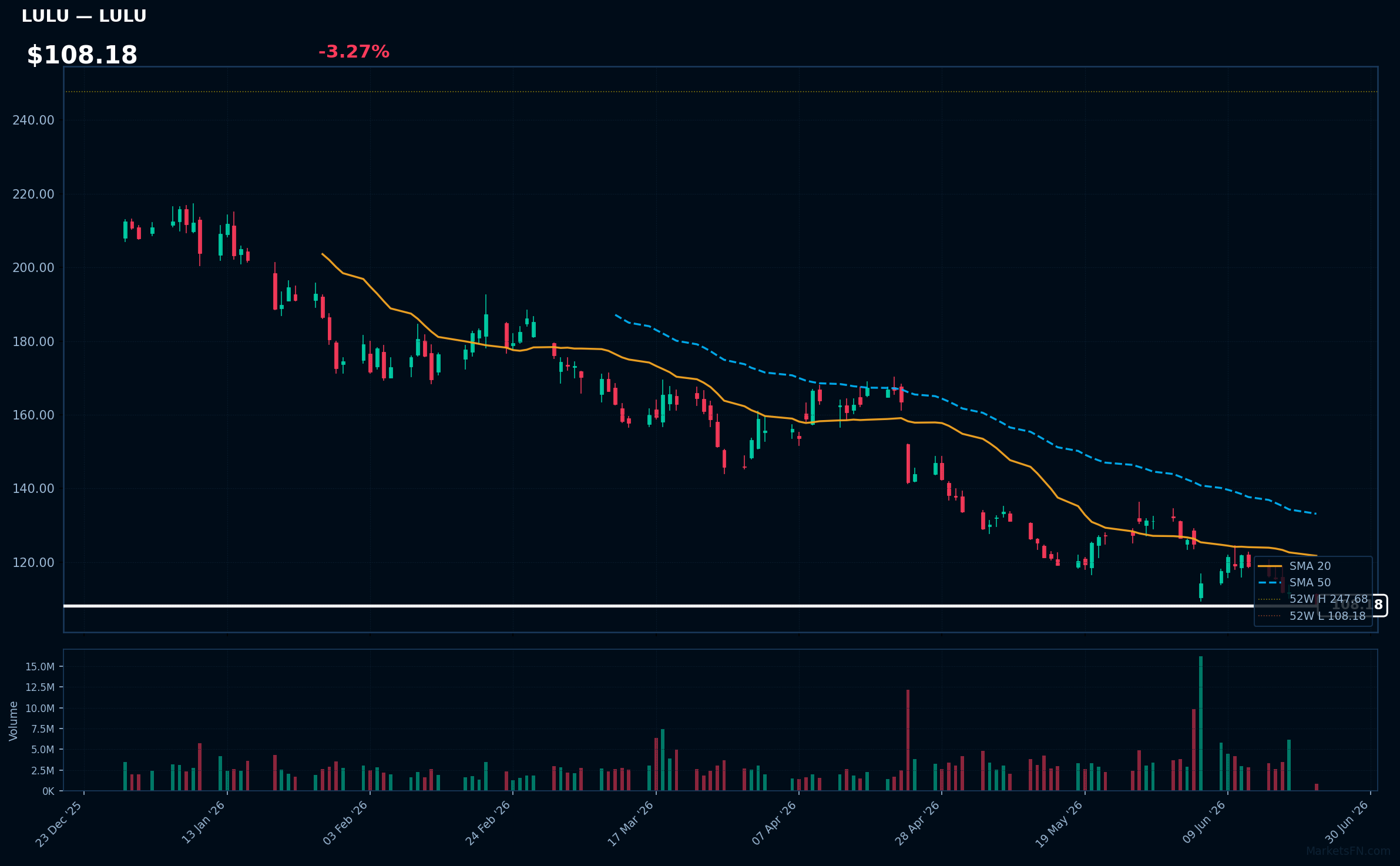The width and height of the screenshot is (1400, 866).
Task: Click the dotted 52-week high line
Action: coord(720,92)
